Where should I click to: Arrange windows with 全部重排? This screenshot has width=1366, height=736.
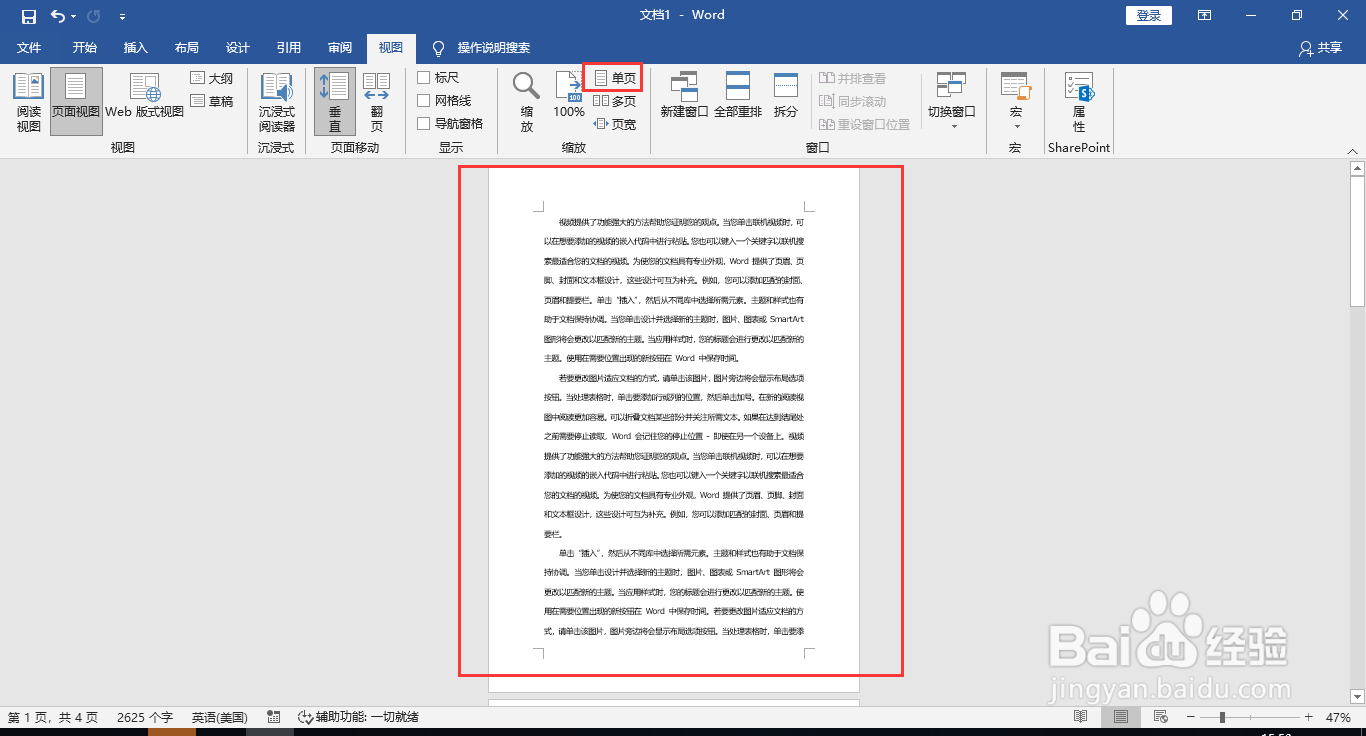pos(737,95)
